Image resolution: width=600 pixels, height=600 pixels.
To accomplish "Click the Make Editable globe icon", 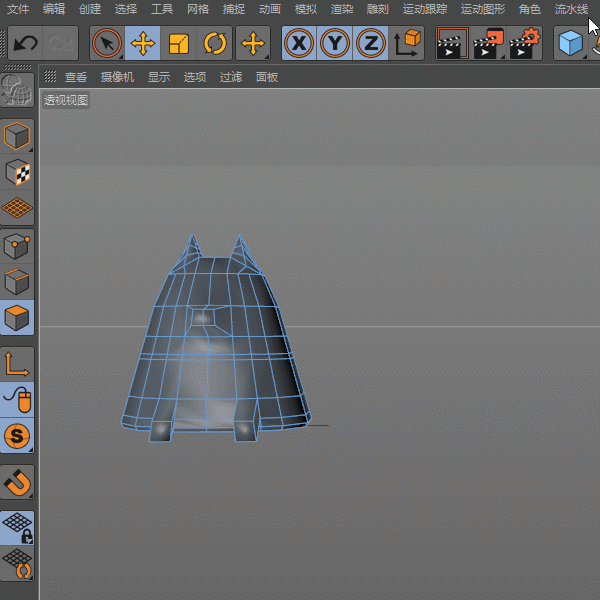I will pyautogui.click(x=17, y=90).
